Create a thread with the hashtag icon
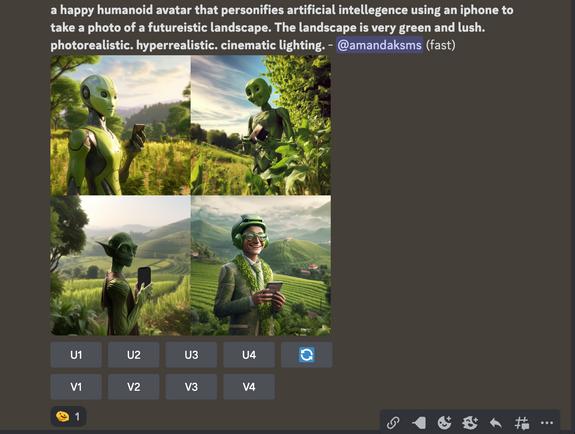575x434 pixels. (521, 423)
